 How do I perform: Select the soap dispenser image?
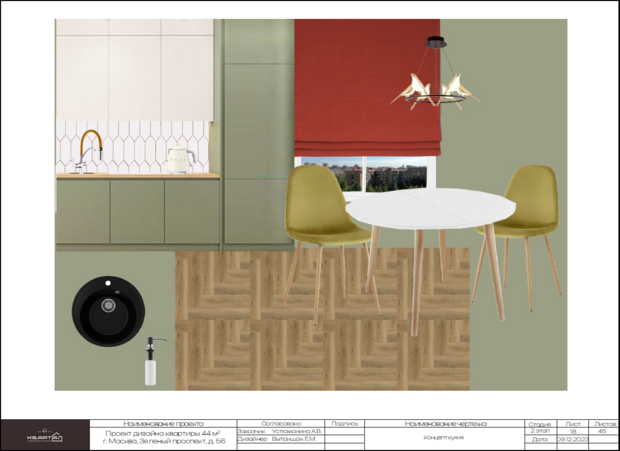click(151, 361)
